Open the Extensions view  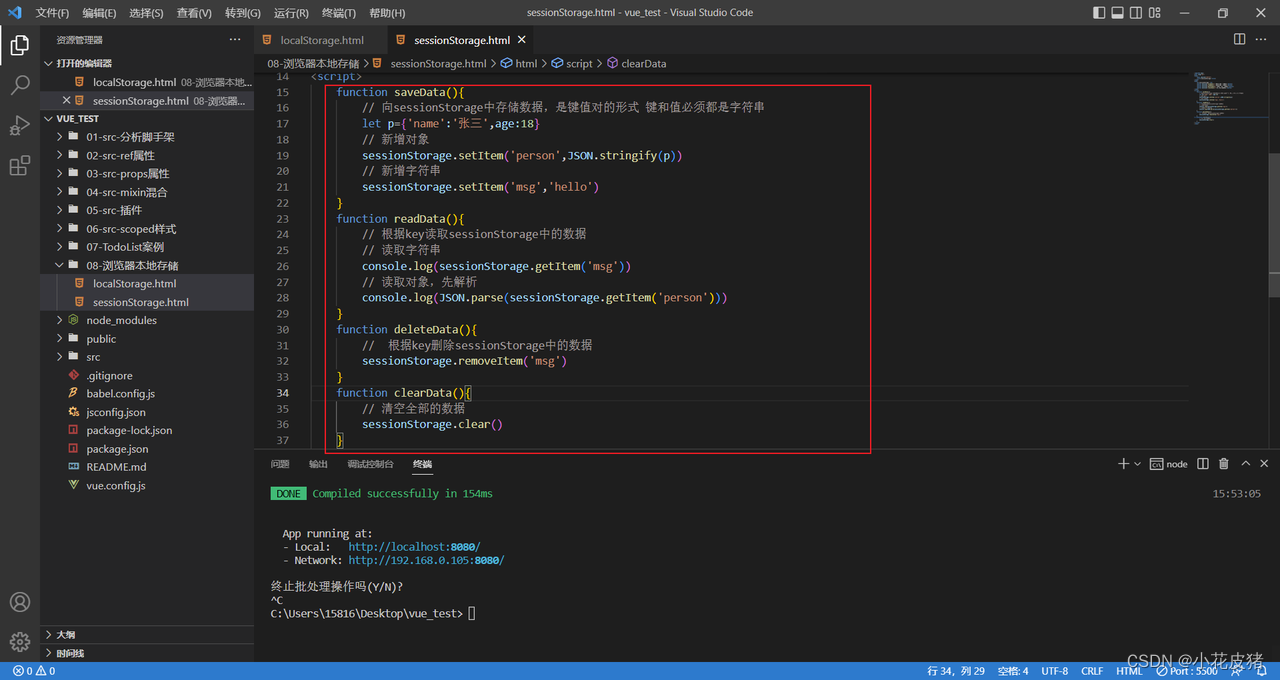coord(20,166)
